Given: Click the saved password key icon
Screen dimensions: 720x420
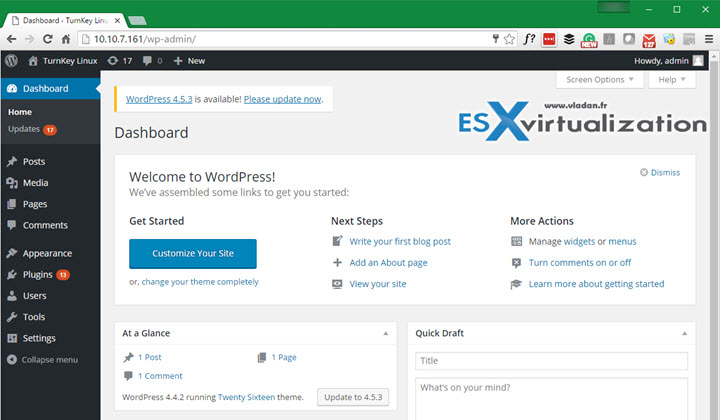Looking at the screenshot, I should (495, 39).
